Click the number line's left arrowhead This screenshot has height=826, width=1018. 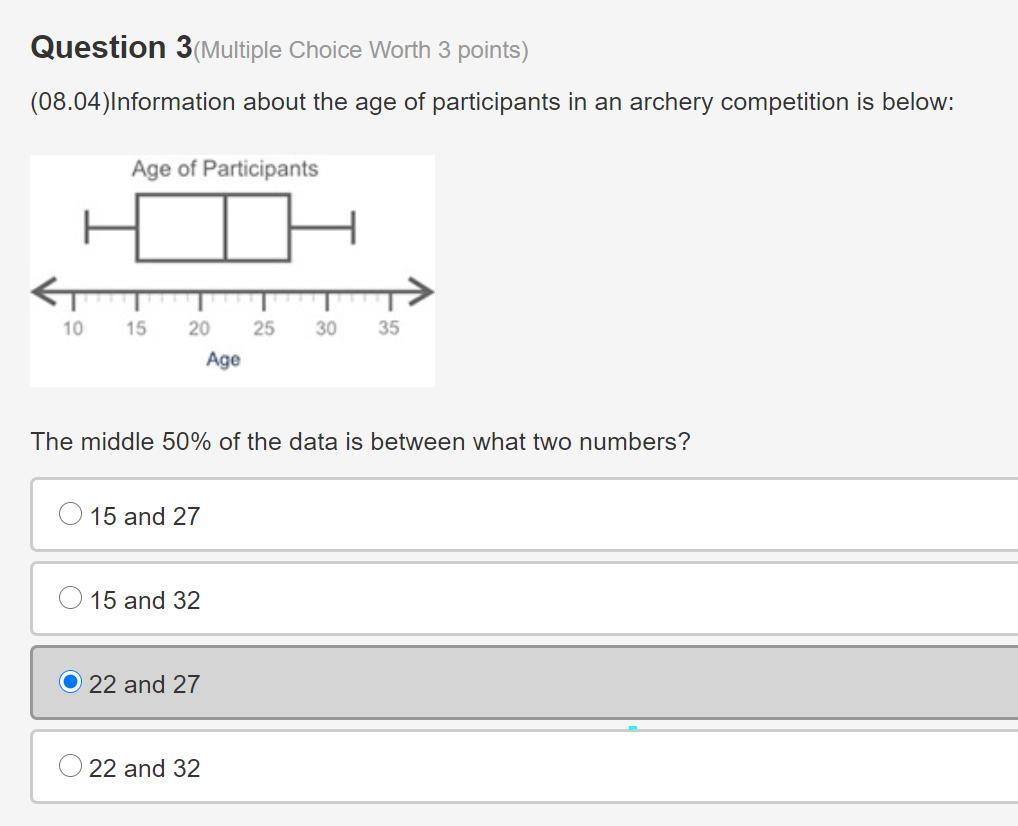pos(42,291)
